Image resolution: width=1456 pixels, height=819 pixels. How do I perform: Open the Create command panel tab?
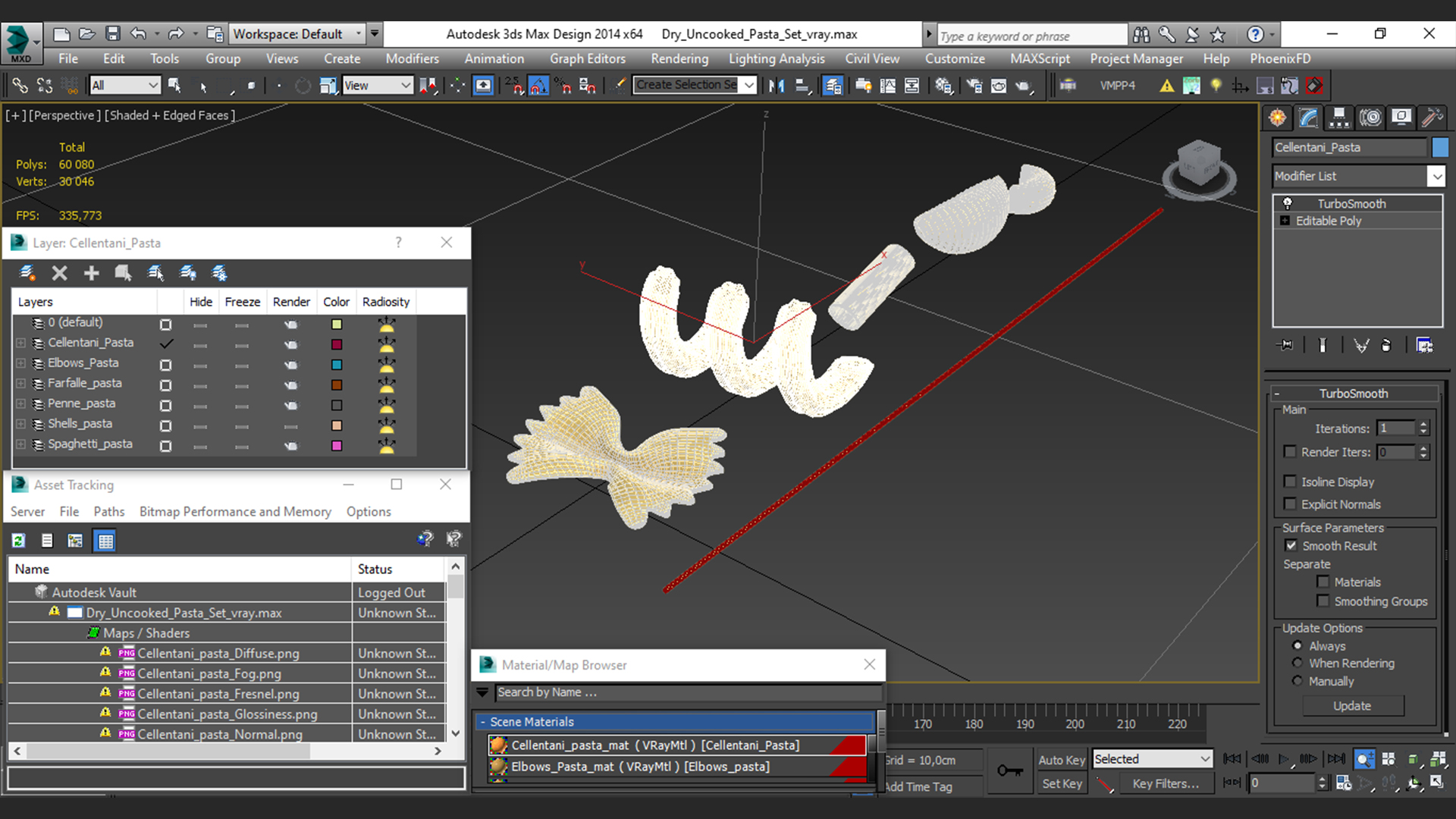[1278, 118]
